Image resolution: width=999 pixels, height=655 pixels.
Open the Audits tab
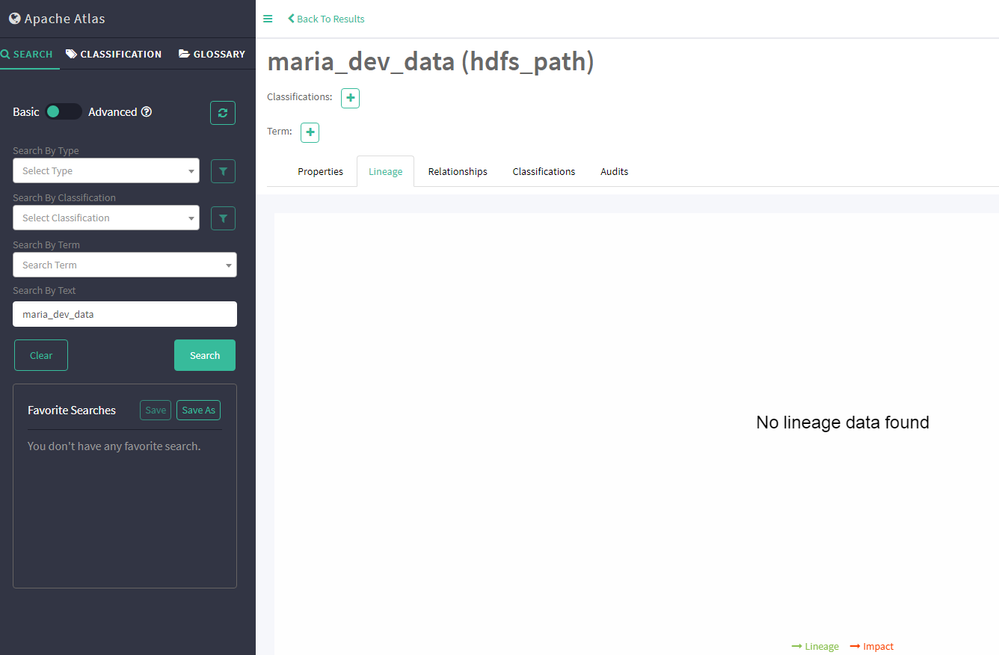click(614, 171)
